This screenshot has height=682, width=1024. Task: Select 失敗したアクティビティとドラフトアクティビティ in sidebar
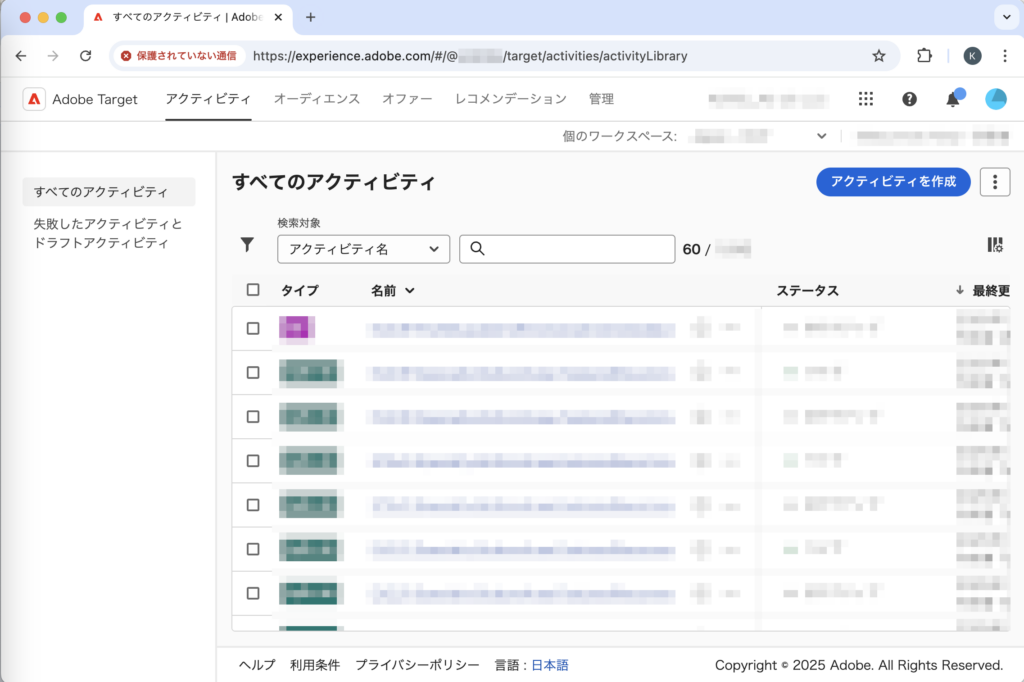tap(108, 233)
